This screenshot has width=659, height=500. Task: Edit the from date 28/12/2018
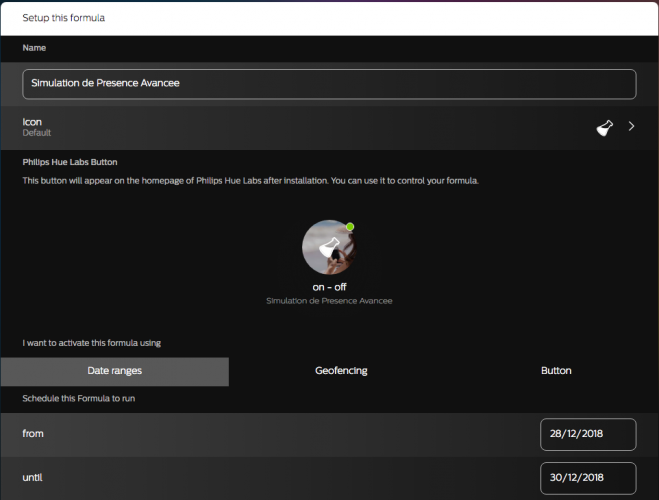click(x=588, y=434)
